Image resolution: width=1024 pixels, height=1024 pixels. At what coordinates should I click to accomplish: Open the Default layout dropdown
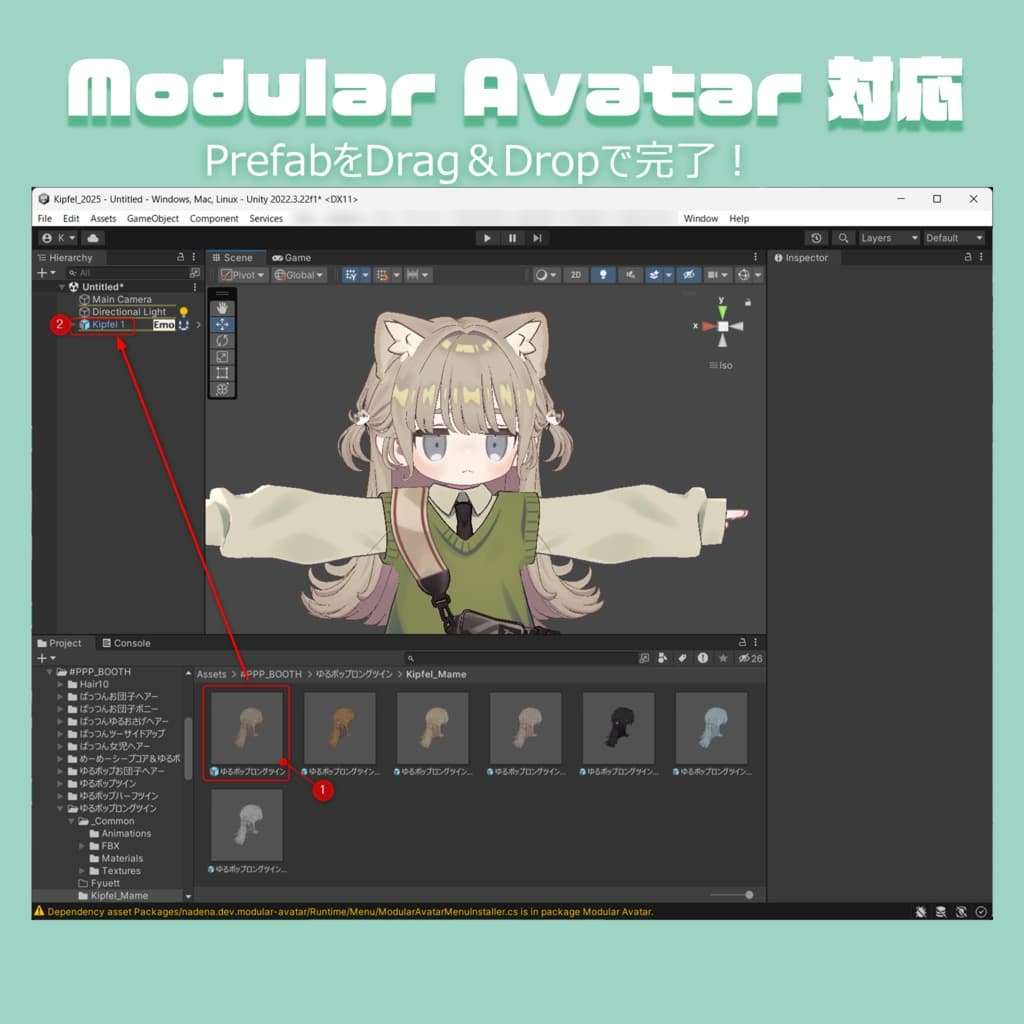click(954, 238)
